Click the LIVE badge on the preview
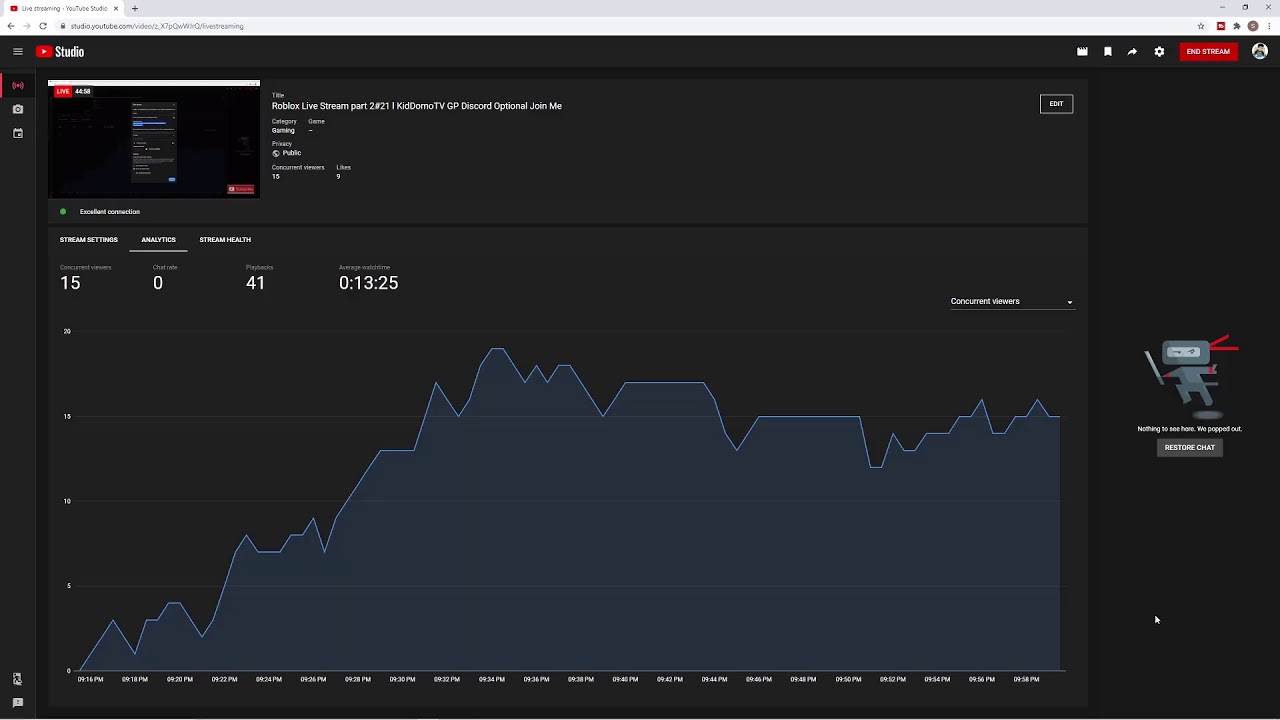Image resolution: width=1280 pixels, height=720 pixels. click(x=63, y=91)
